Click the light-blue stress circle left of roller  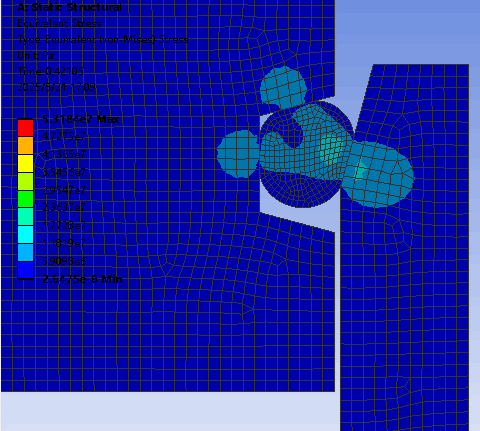point(238,154)
